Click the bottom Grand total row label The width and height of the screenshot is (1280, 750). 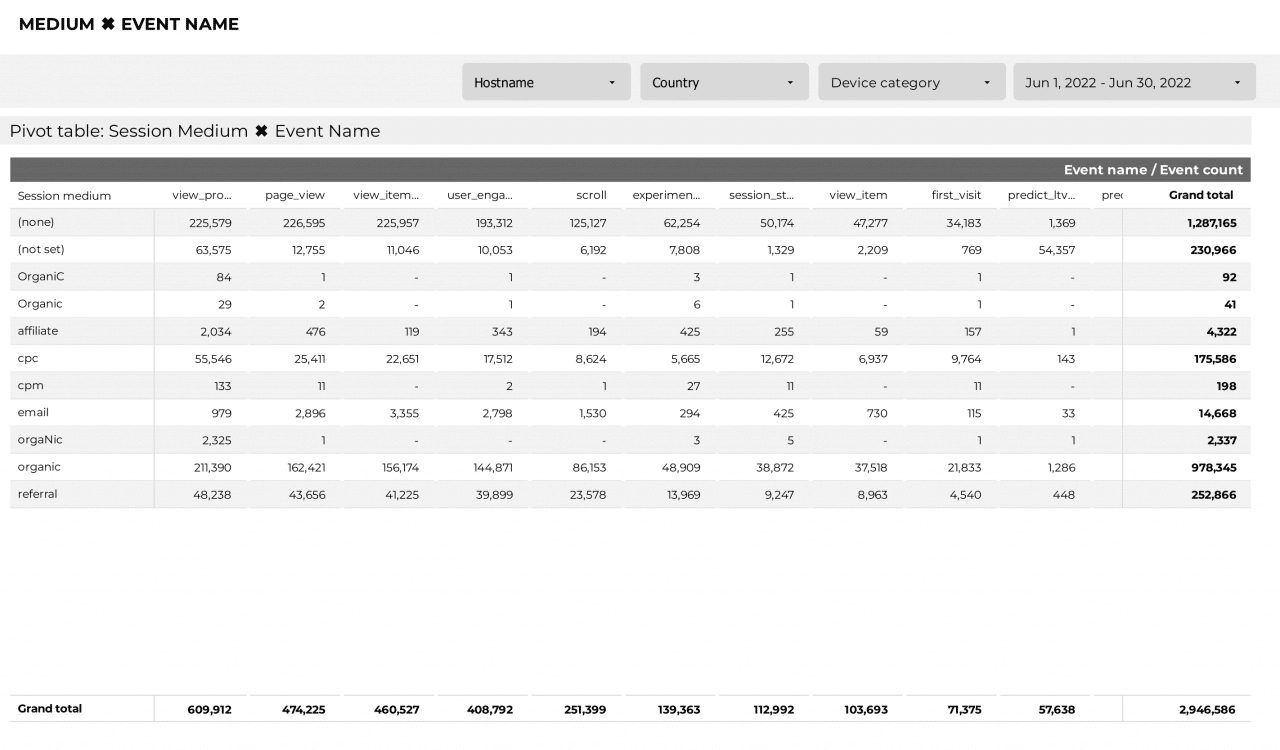49,709
